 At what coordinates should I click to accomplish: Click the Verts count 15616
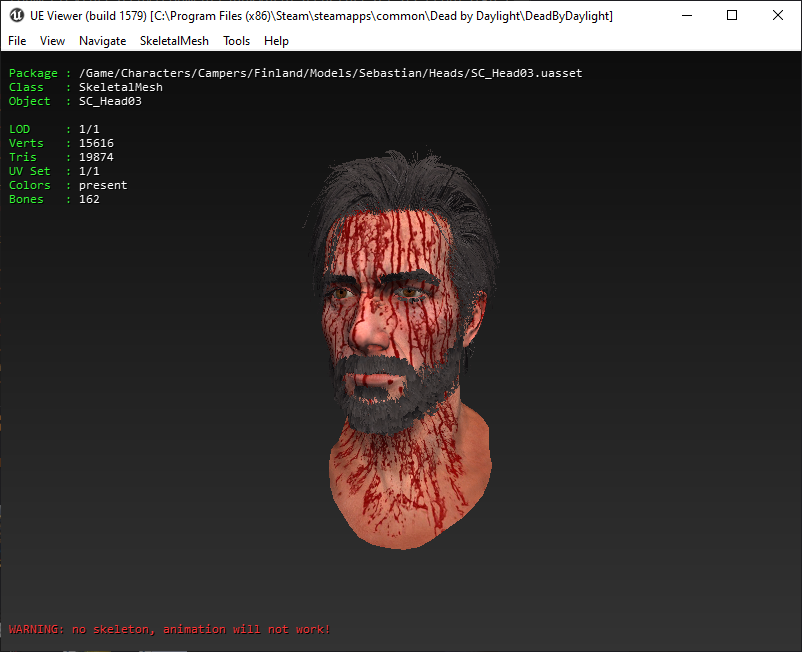click(x=96, y=143)
